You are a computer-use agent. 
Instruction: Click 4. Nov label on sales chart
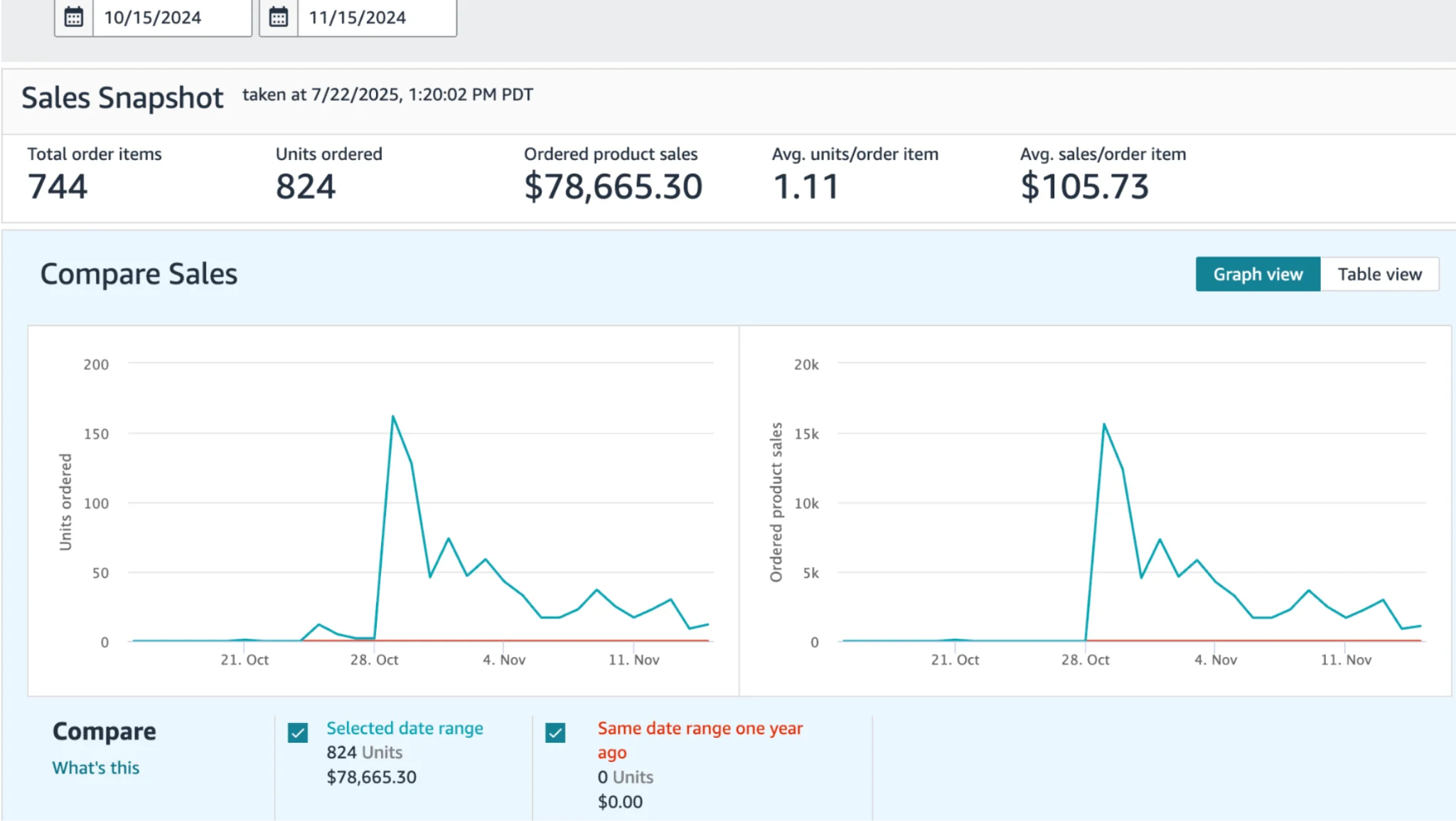pos(1216,660)
